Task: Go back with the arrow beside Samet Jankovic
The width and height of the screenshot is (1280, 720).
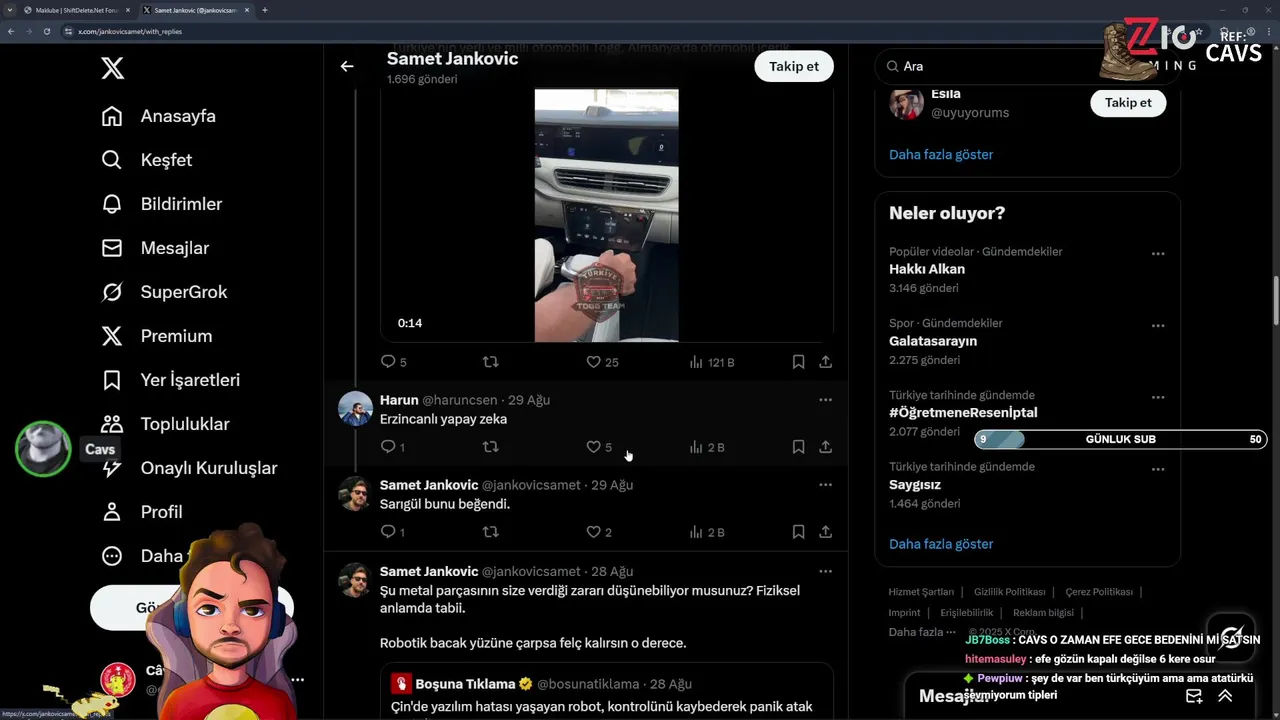Action: pos(347,66)
